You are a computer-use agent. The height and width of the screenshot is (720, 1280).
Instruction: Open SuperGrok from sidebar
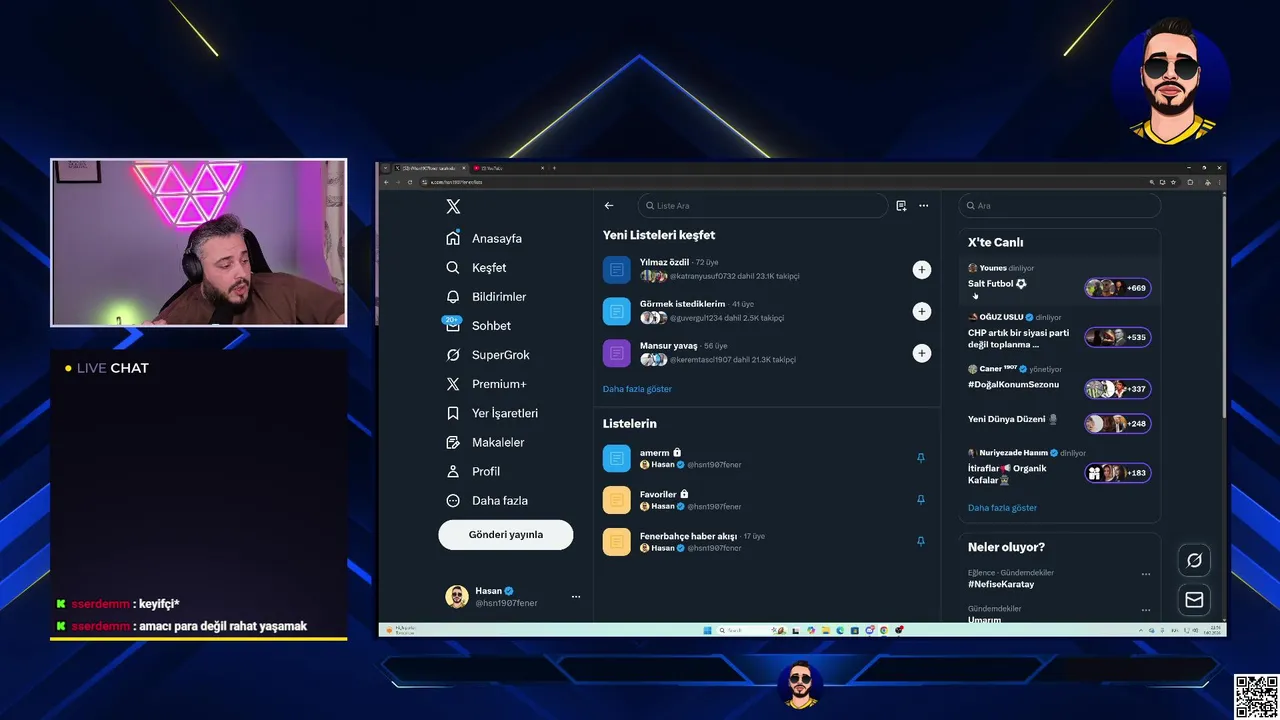(x=487, y=355)
